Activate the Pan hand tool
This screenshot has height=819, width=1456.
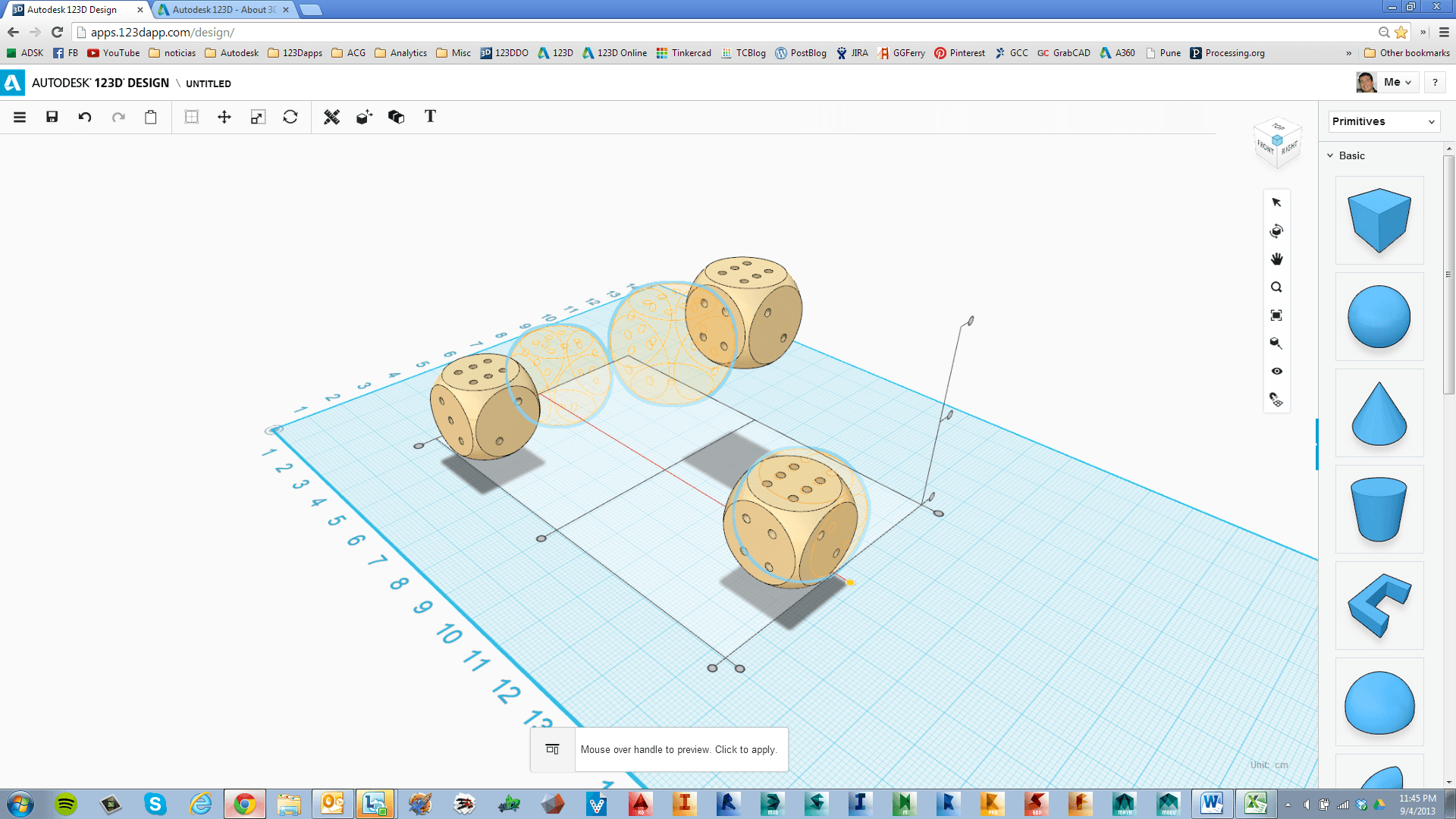(x=1276, y=259)
